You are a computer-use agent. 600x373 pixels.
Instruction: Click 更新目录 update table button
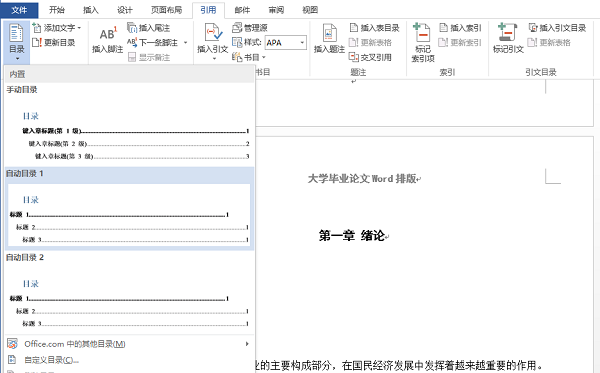pyautogui.click(x=54, y=42)
